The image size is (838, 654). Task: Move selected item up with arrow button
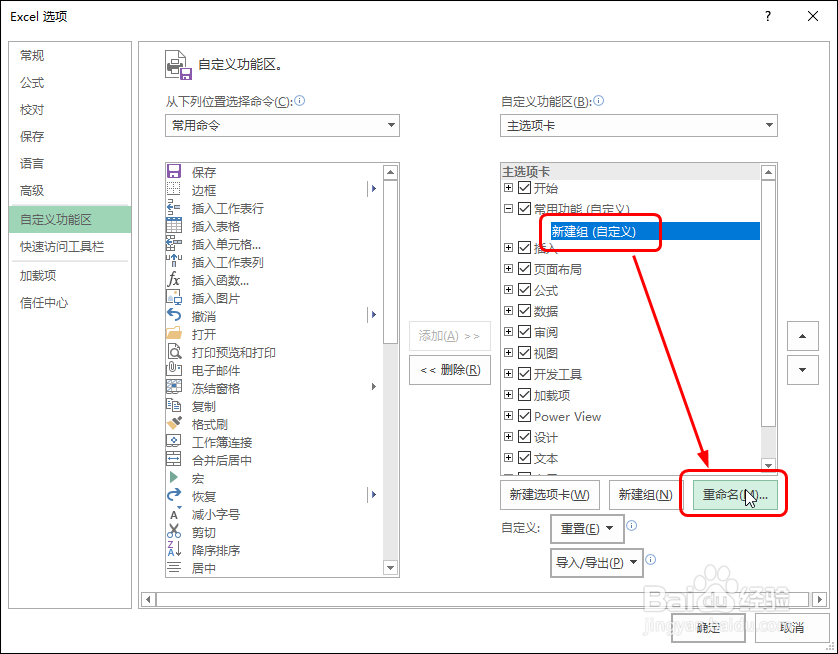(803, 336)
